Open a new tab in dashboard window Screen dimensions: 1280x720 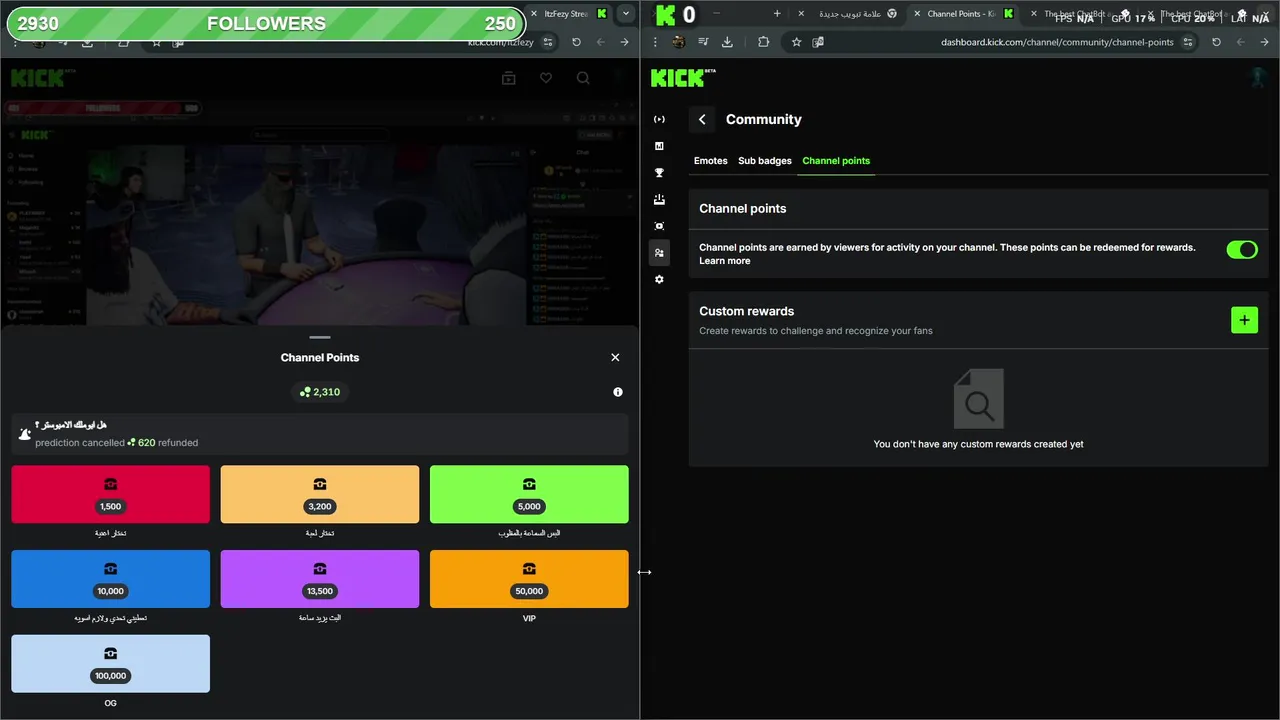777,14
